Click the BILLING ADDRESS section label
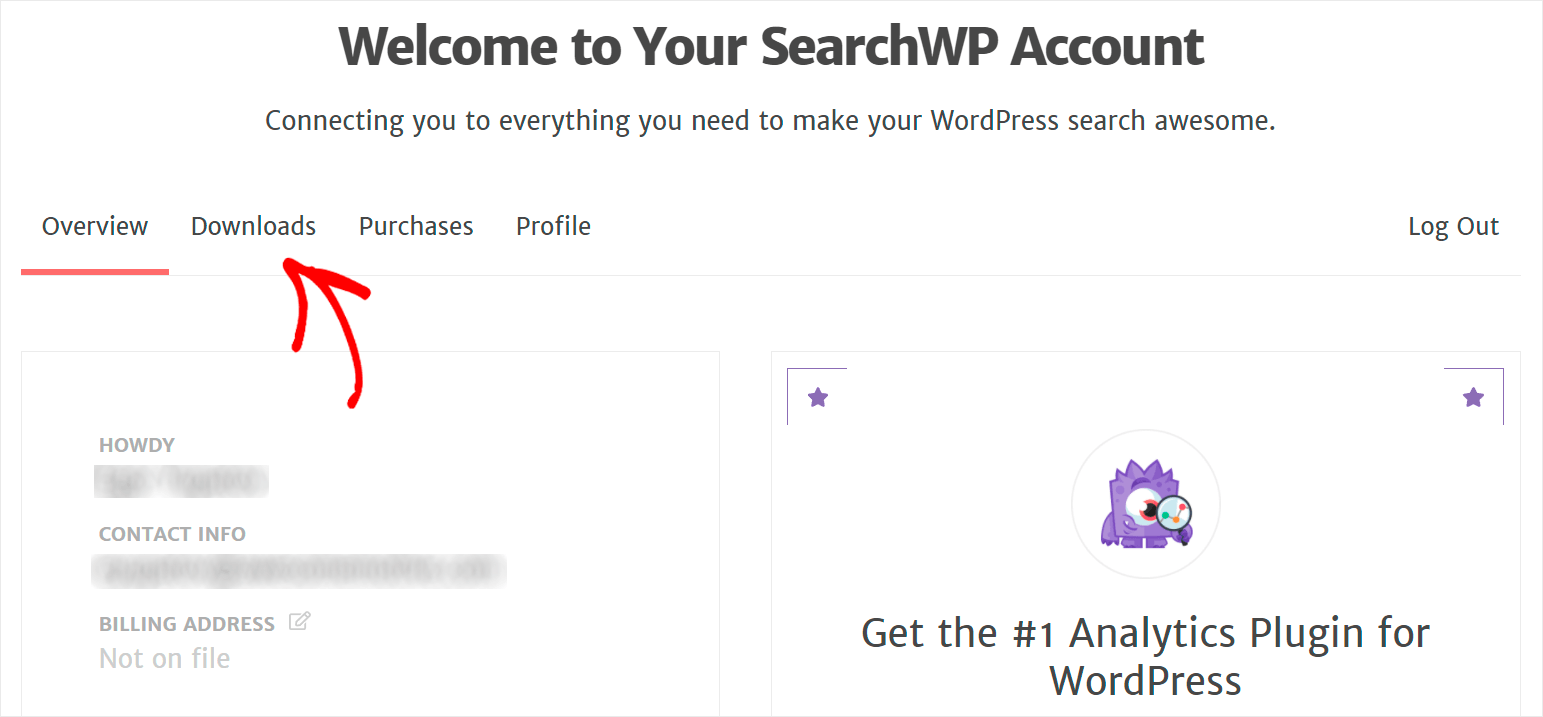Viewport: 1543px width, 717px height. [187, 623]
